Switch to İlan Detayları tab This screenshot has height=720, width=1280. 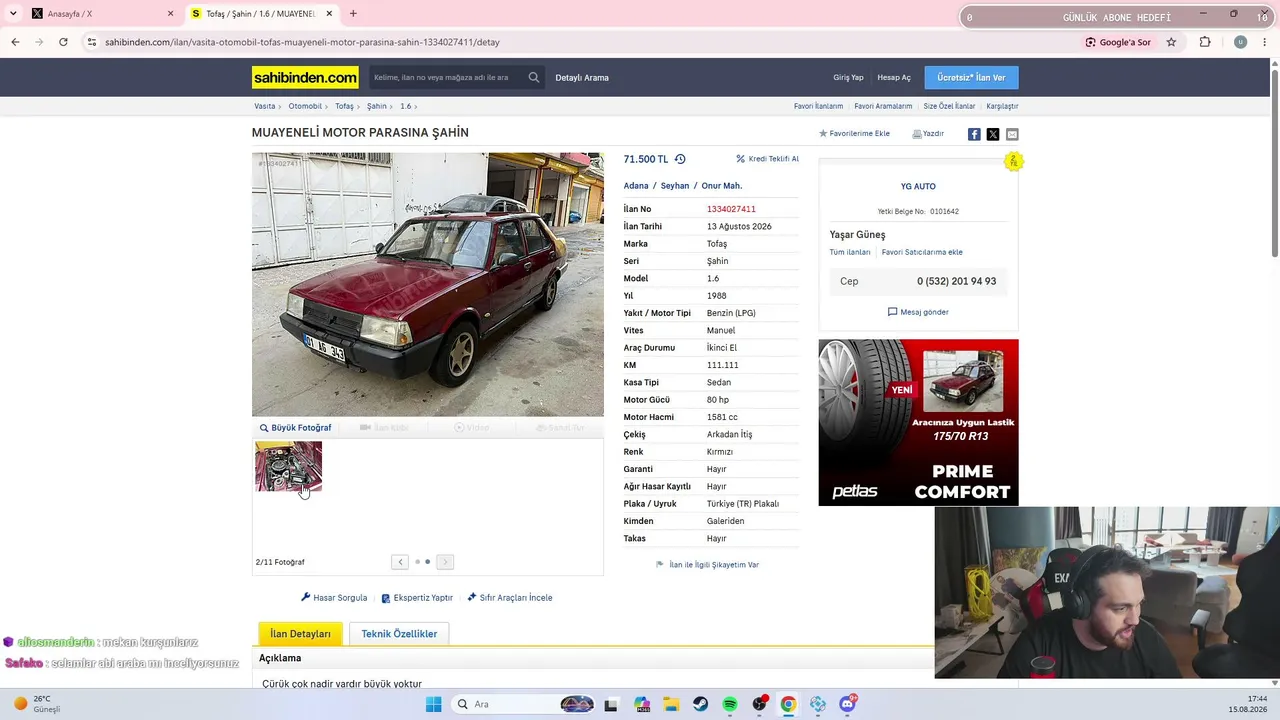pyautogui.click(x=300, y=634)
